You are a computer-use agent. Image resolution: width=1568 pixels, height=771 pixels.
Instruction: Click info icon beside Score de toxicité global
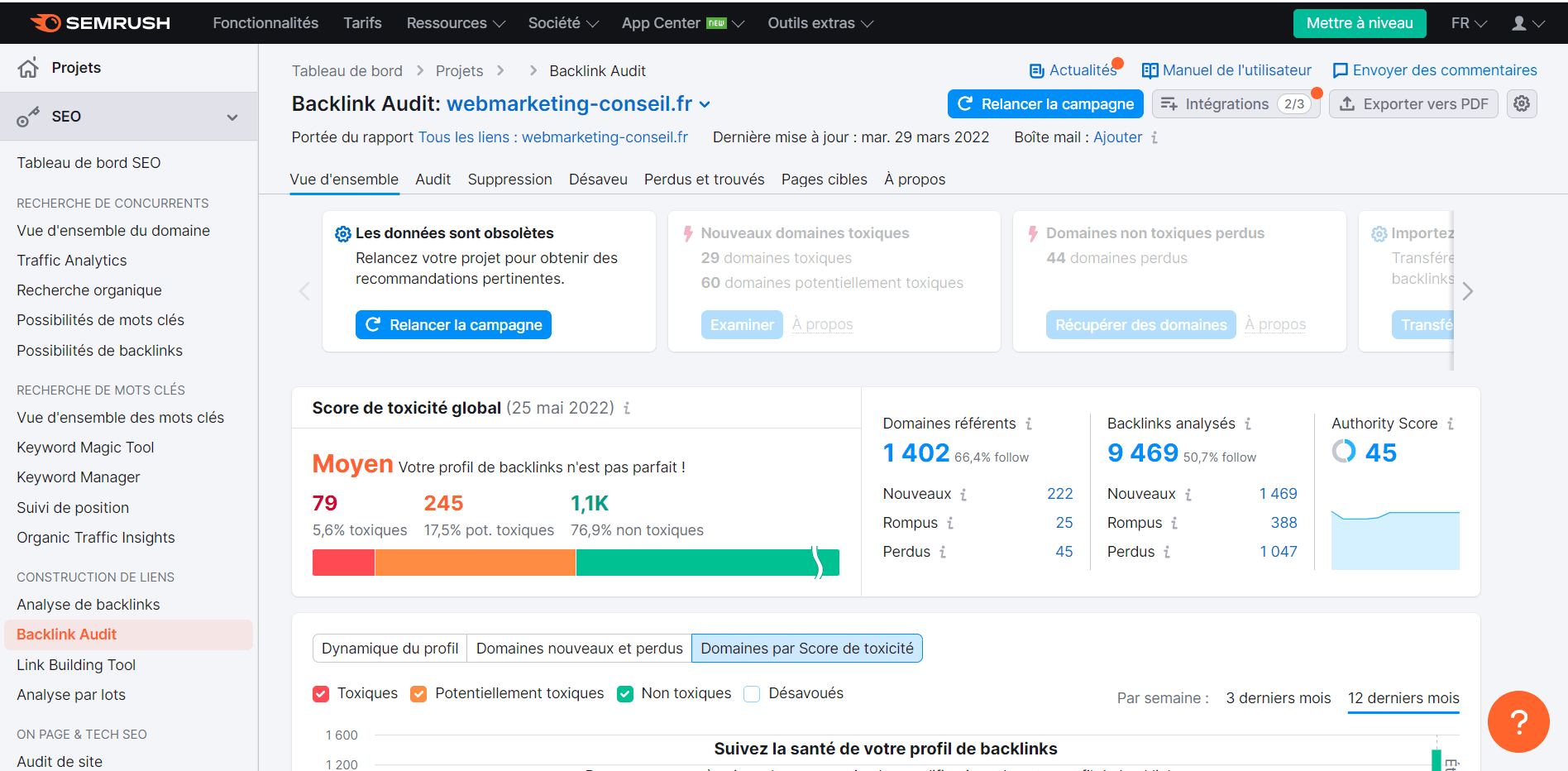pos(627,408)
